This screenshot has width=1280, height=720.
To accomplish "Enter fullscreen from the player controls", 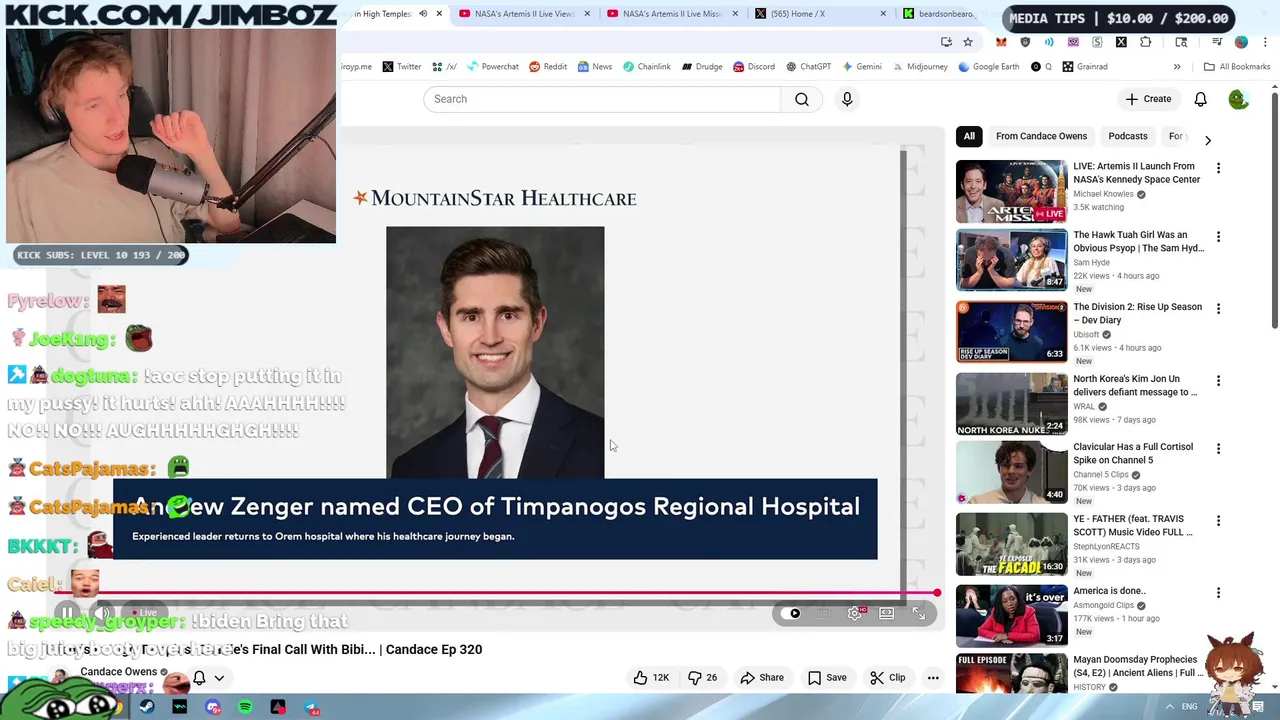I will 919,613.
